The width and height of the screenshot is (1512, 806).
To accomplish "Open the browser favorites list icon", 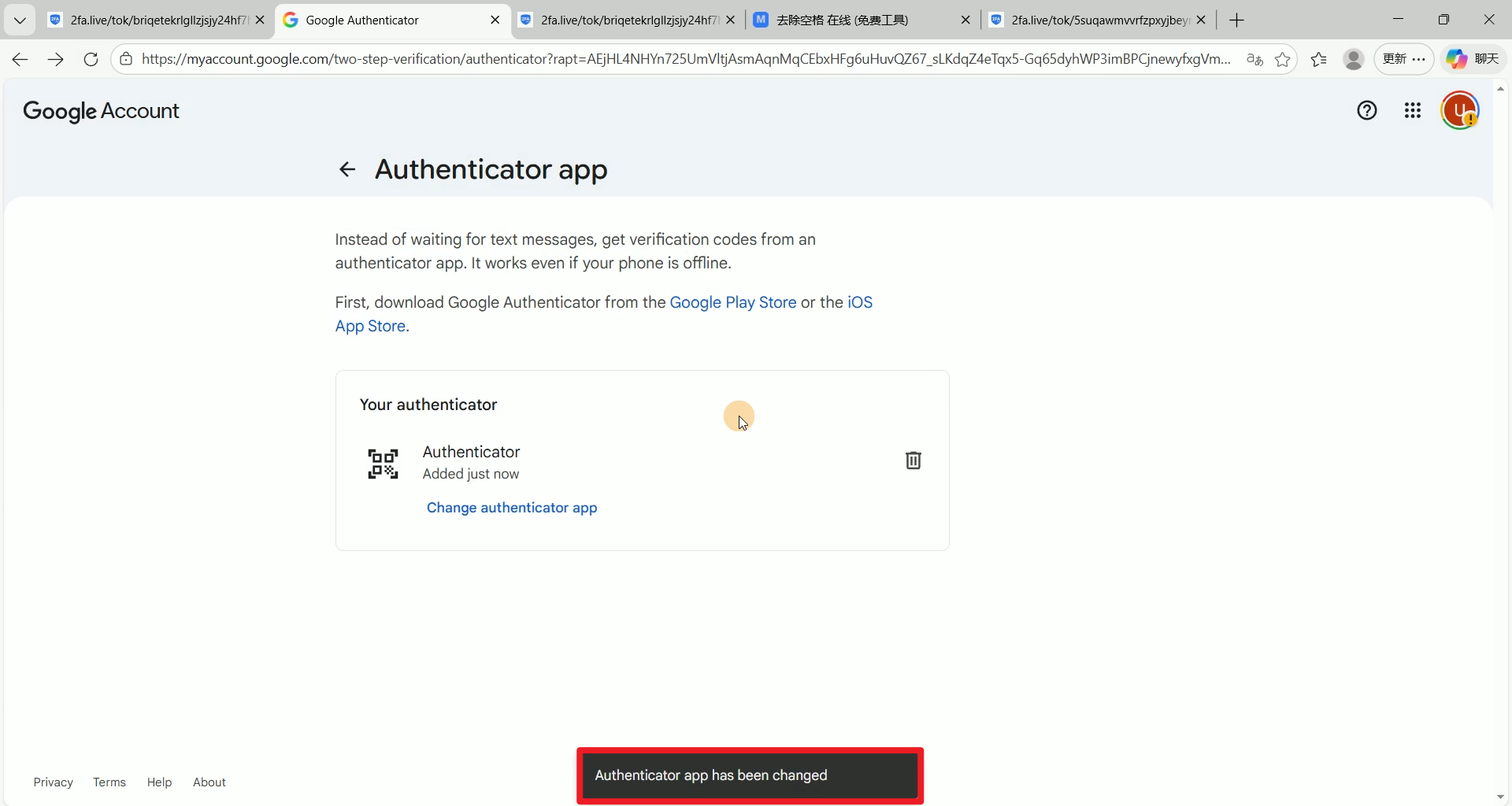I will (x=1319, y=60).
